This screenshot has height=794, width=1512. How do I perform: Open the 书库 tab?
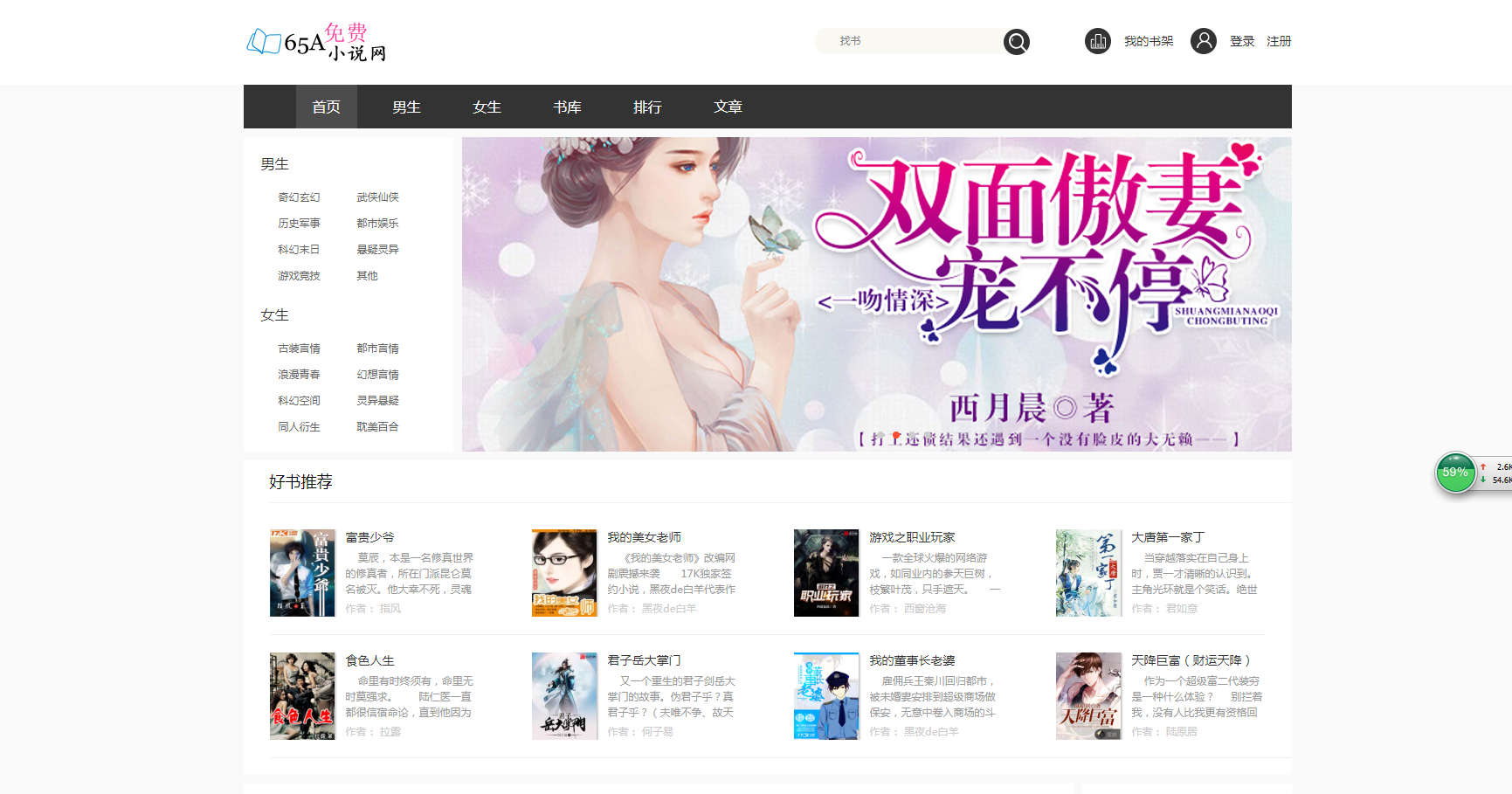point(566,107)
